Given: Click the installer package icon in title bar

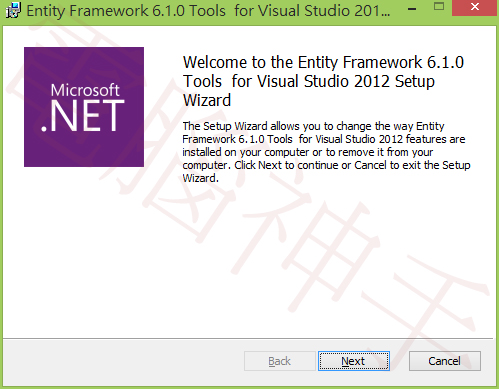Looking at the screenshot, I should click(x=13, y=10).
